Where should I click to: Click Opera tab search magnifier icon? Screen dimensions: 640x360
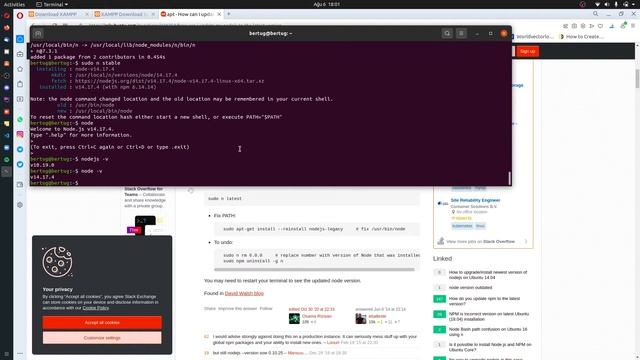click(596, 14)
